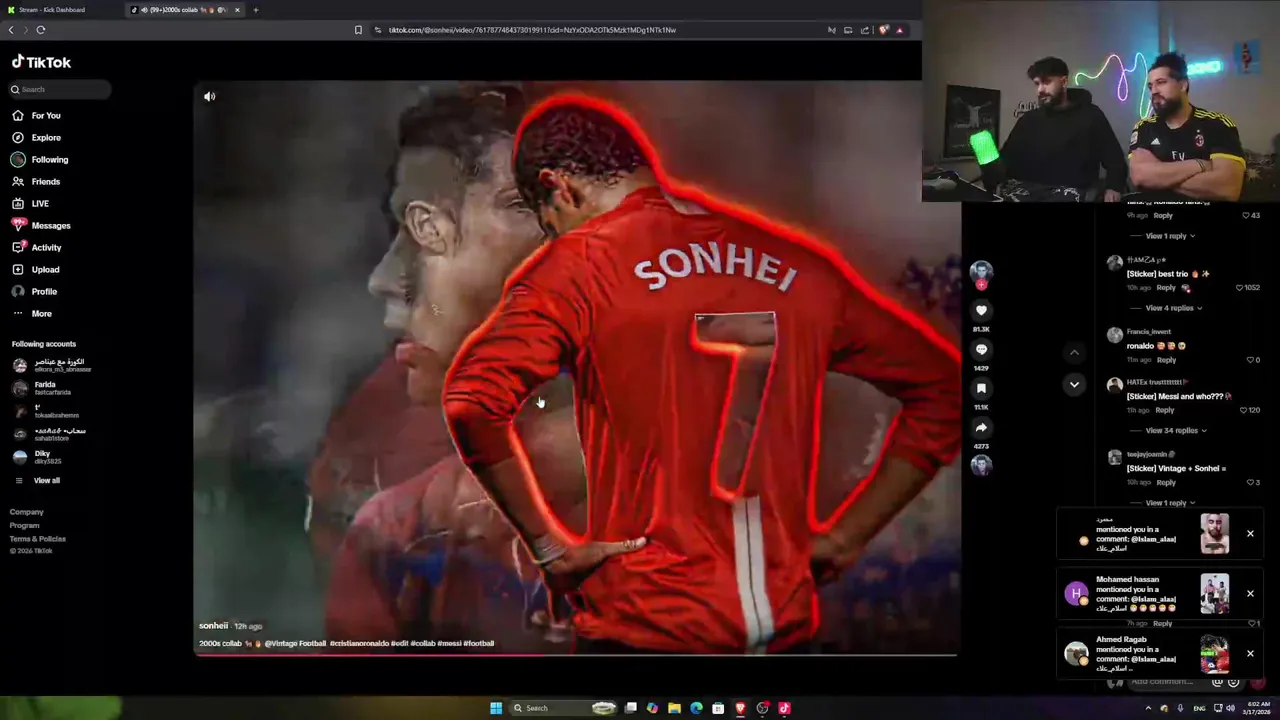1280x720 pixels.
Task: Like the 'Messi and who???' comment
Action: 1241,410
